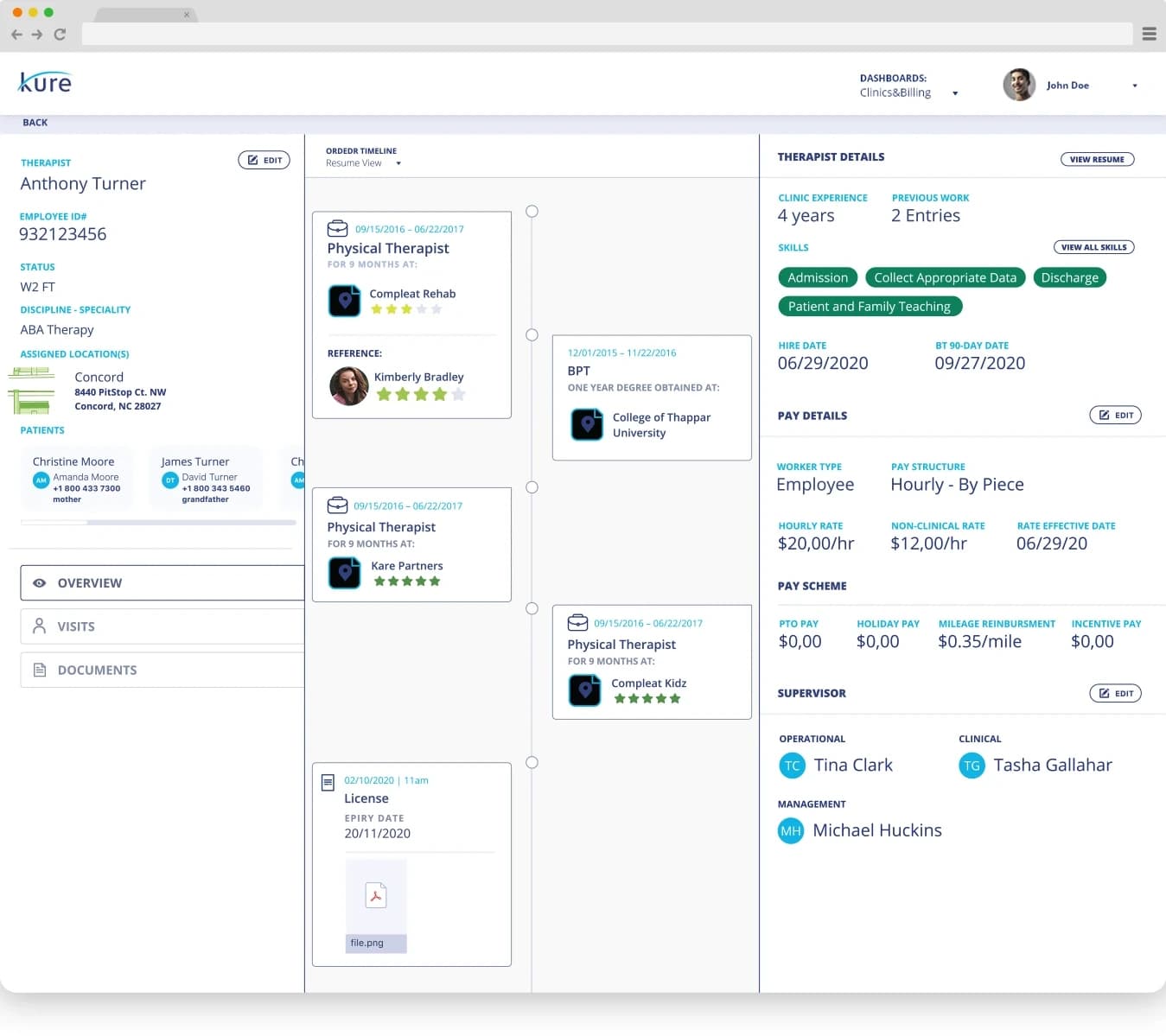Click the Concord location map thumbnail
Viewport: 1166px width, 1036px height.
click(x=32, y=391)
